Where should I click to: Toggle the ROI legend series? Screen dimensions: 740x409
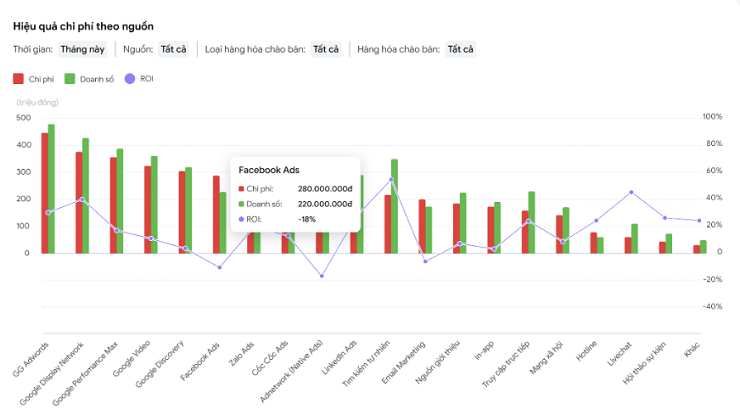[x=139, y=79]
